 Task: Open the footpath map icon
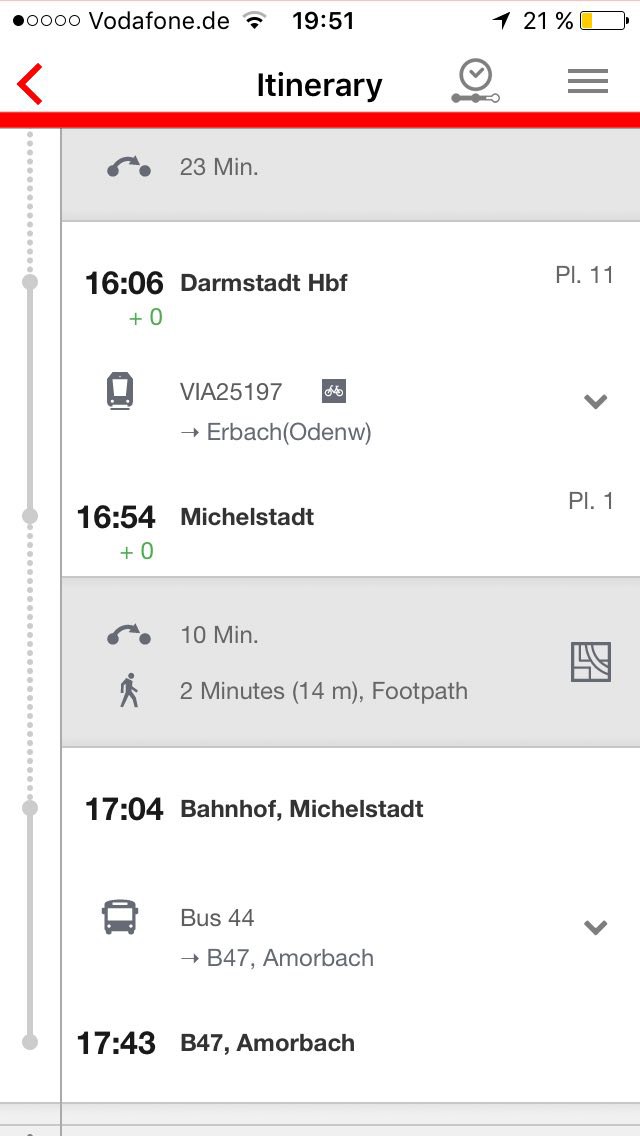[590, 662]
